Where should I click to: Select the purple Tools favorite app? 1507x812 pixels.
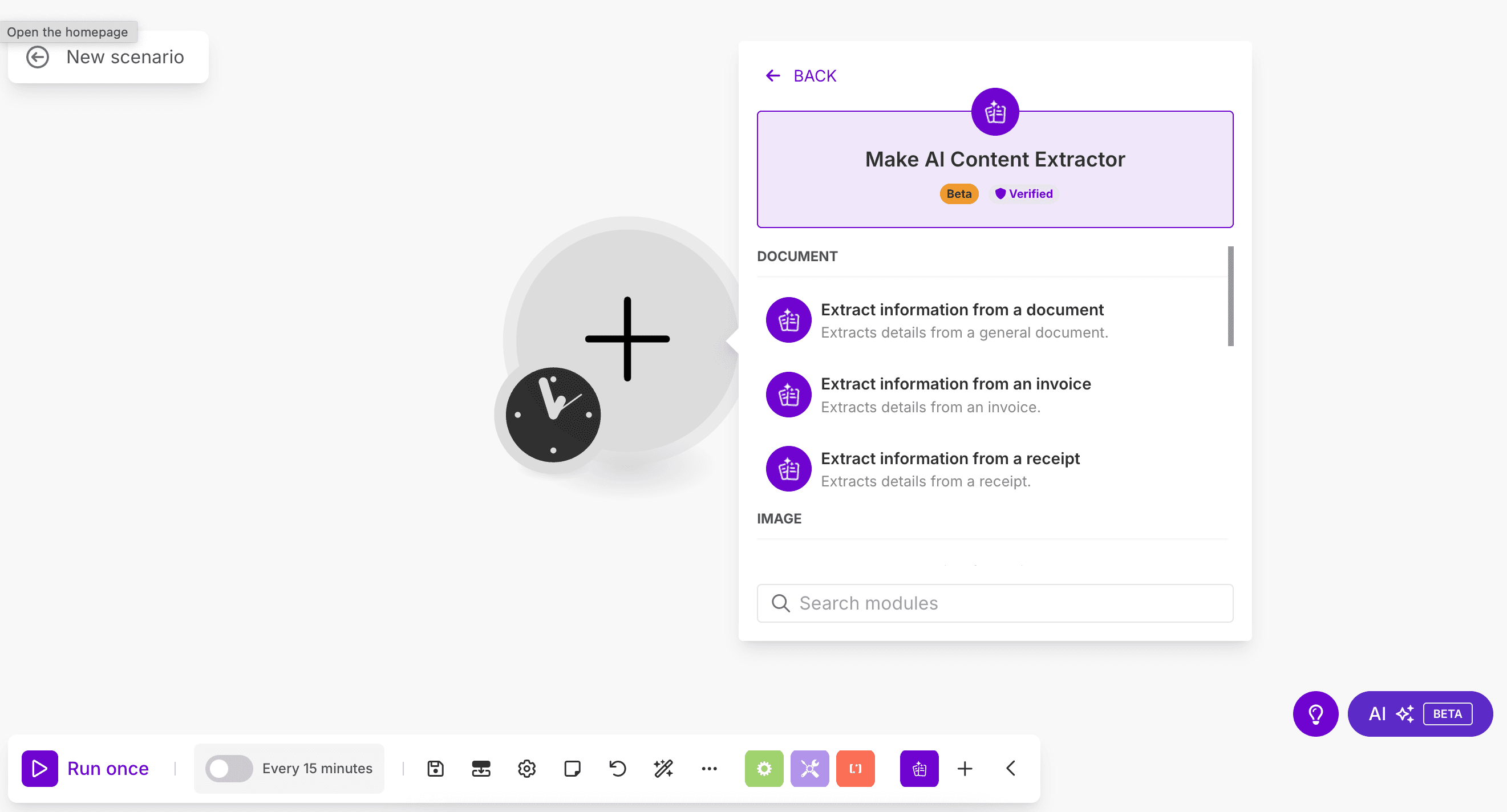pos(809,769)
